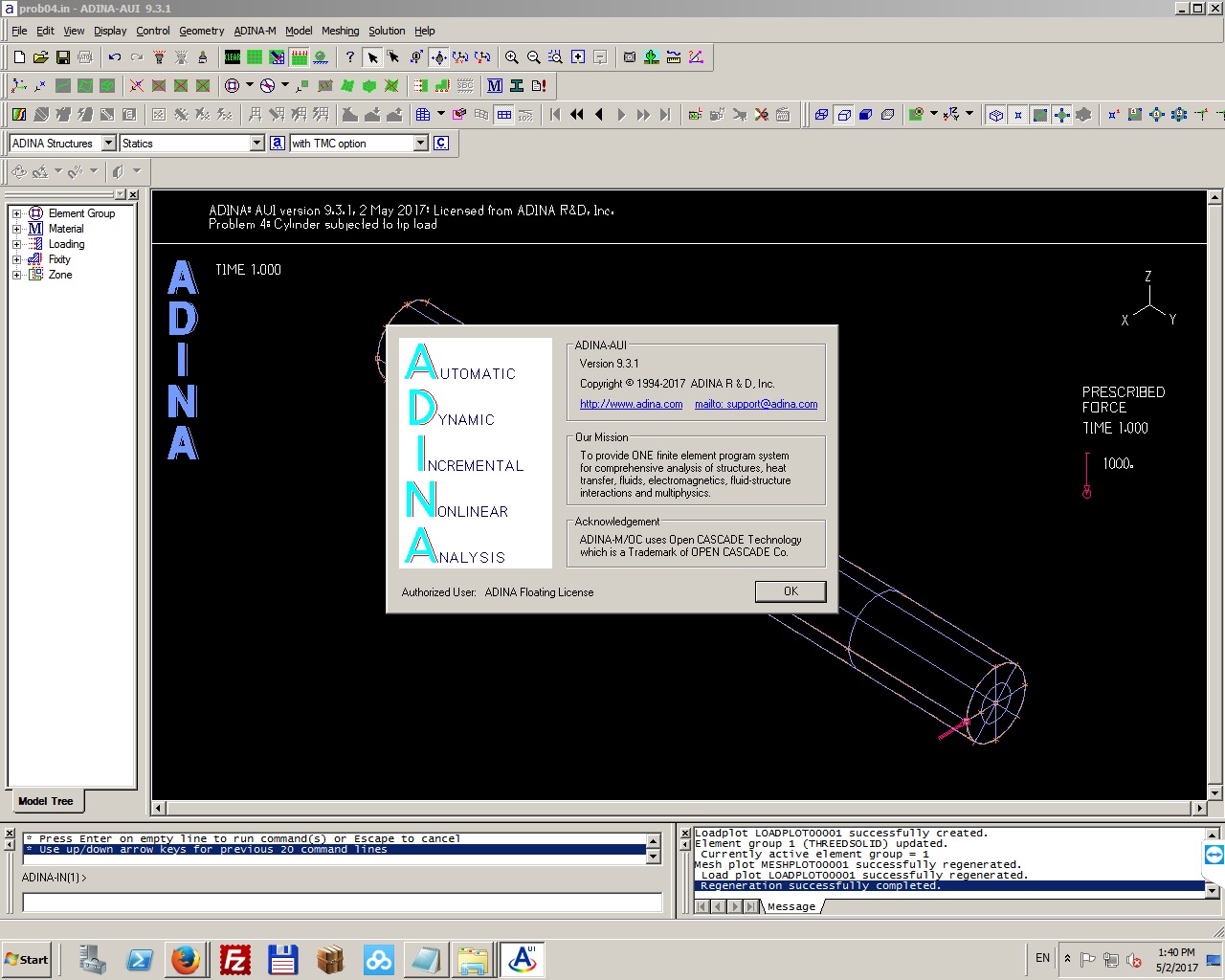Screen dimensions: 1225x980
Task: Click the green Mesh Plot grid icon
Action: [255, 57]
